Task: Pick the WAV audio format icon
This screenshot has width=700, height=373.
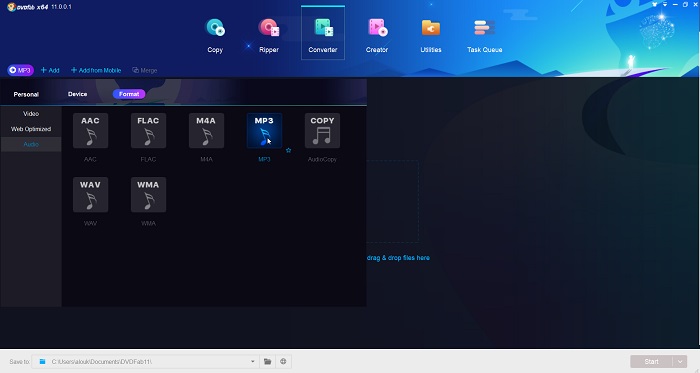Action: [90, 195]
